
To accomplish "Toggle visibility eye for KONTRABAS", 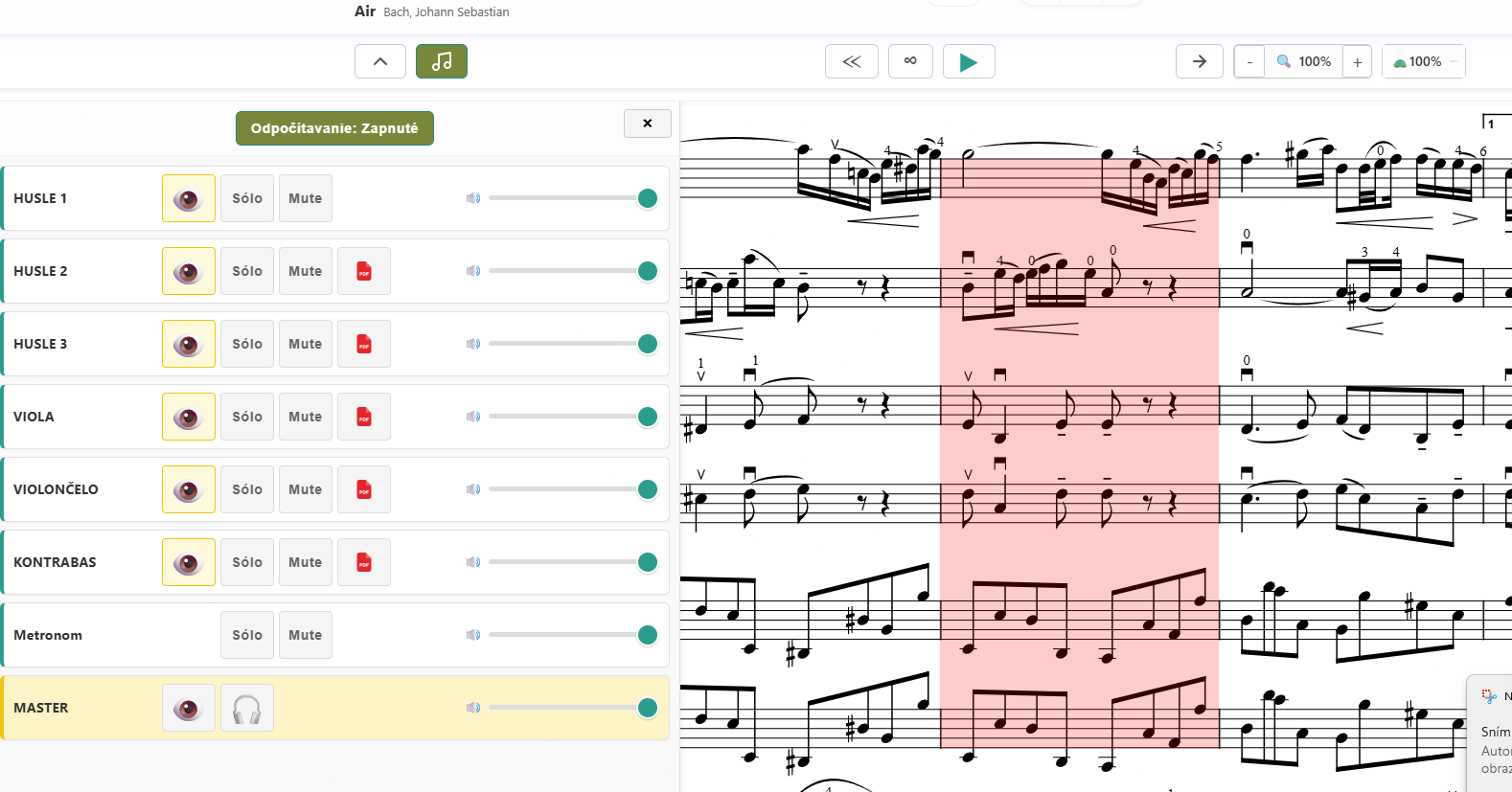I will click(x=188, y=562).
